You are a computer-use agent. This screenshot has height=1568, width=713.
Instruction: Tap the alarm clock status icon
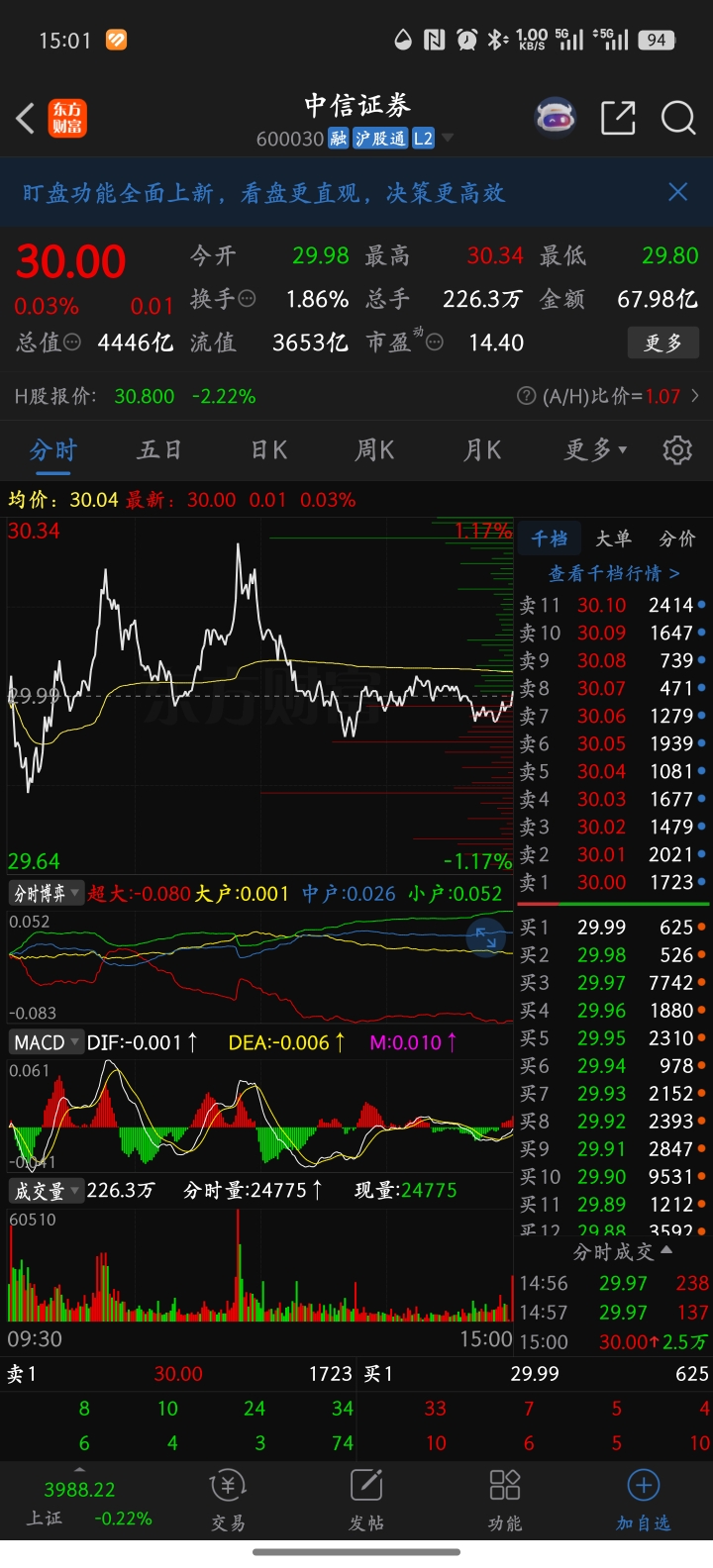coord(466,40)
